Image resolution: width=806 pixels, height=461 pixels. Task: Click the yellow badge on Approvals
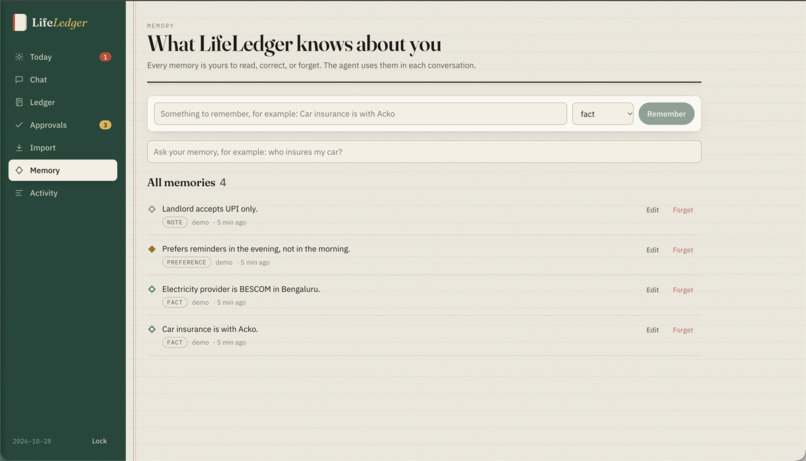pyautogui.click(x=105, y=125)
